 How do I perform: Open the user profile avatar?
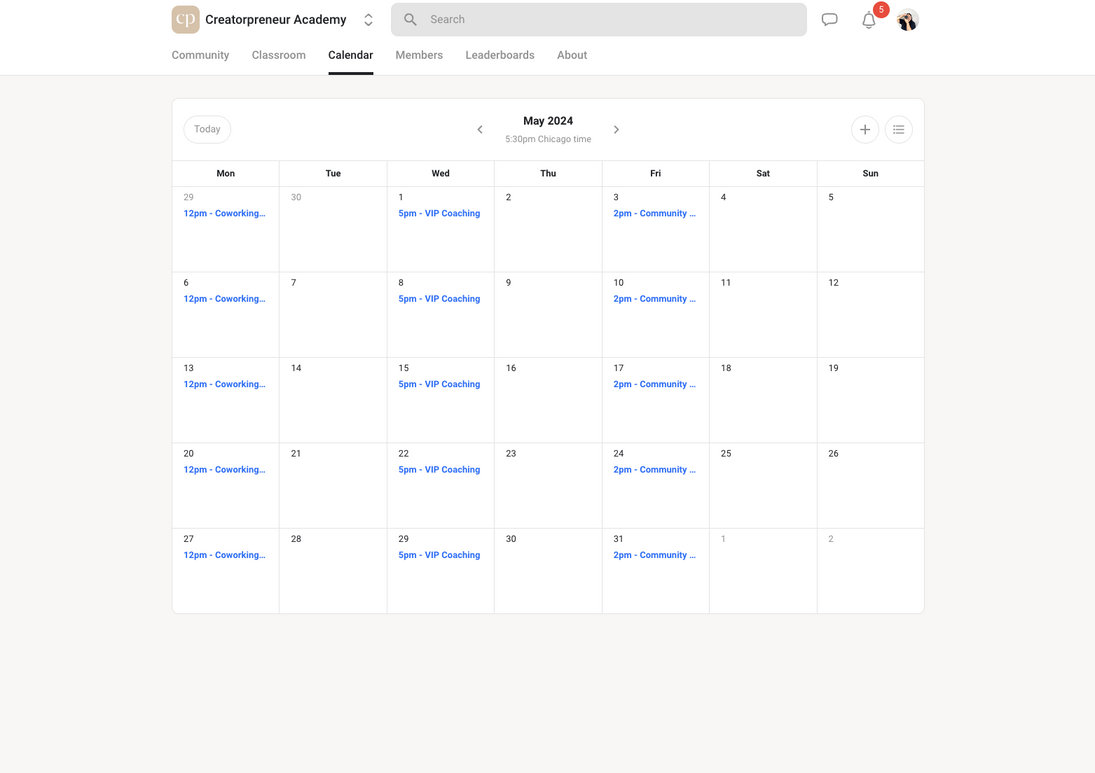pyautogui.click(x=907, y=20)
